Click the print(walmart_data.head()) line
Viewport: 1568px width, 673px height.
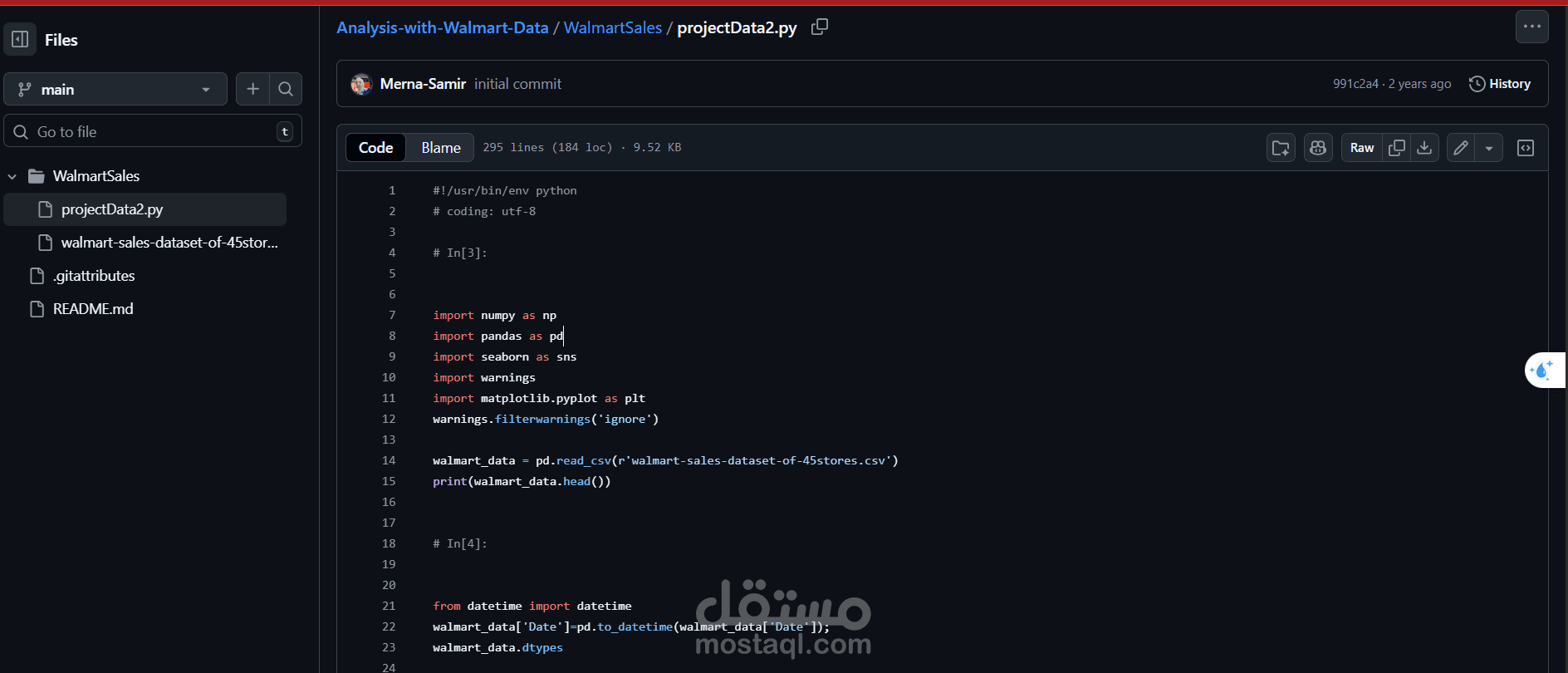(x=522, y=481)
